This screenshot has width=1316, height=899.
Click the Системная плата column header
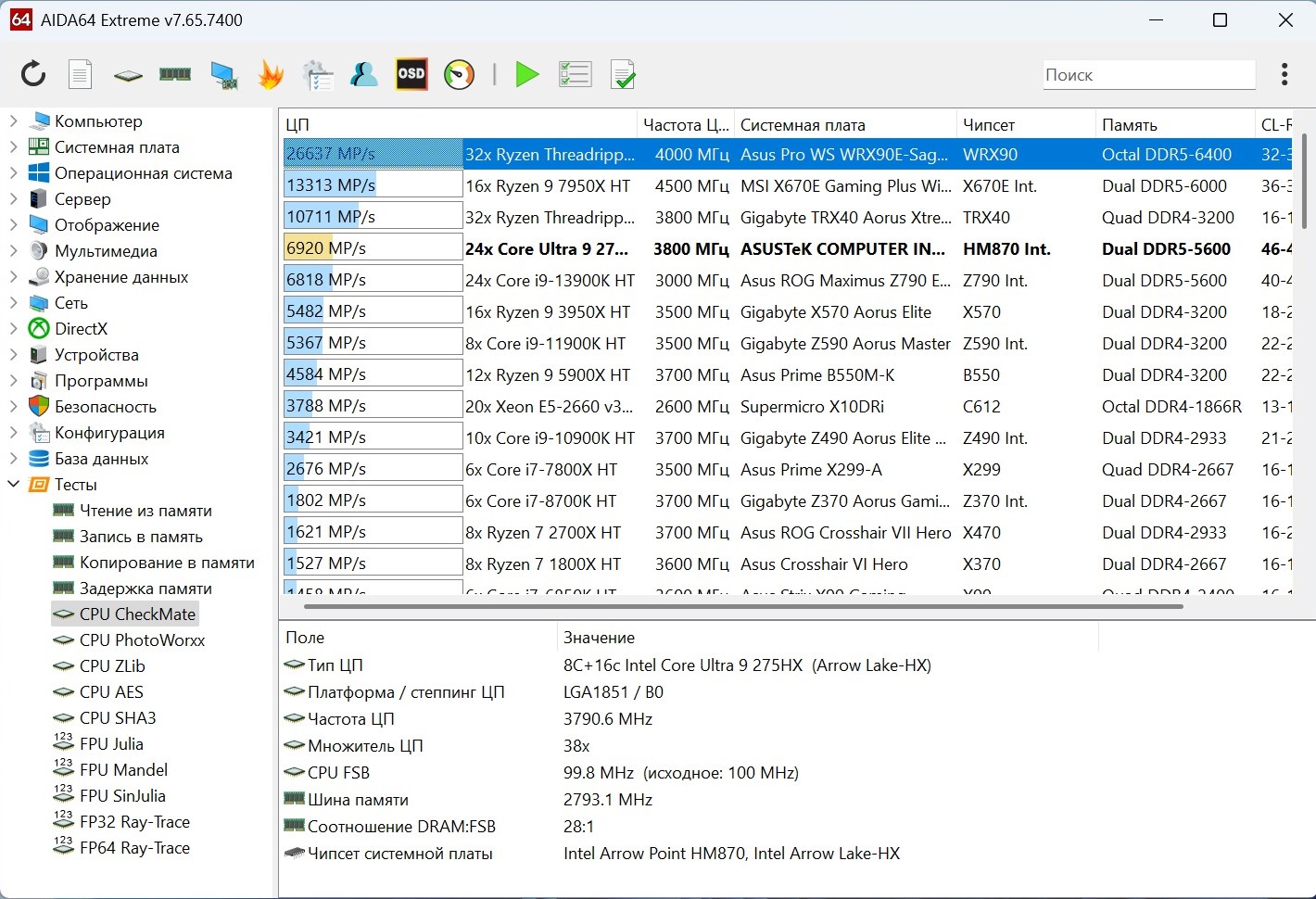(803, 124)
